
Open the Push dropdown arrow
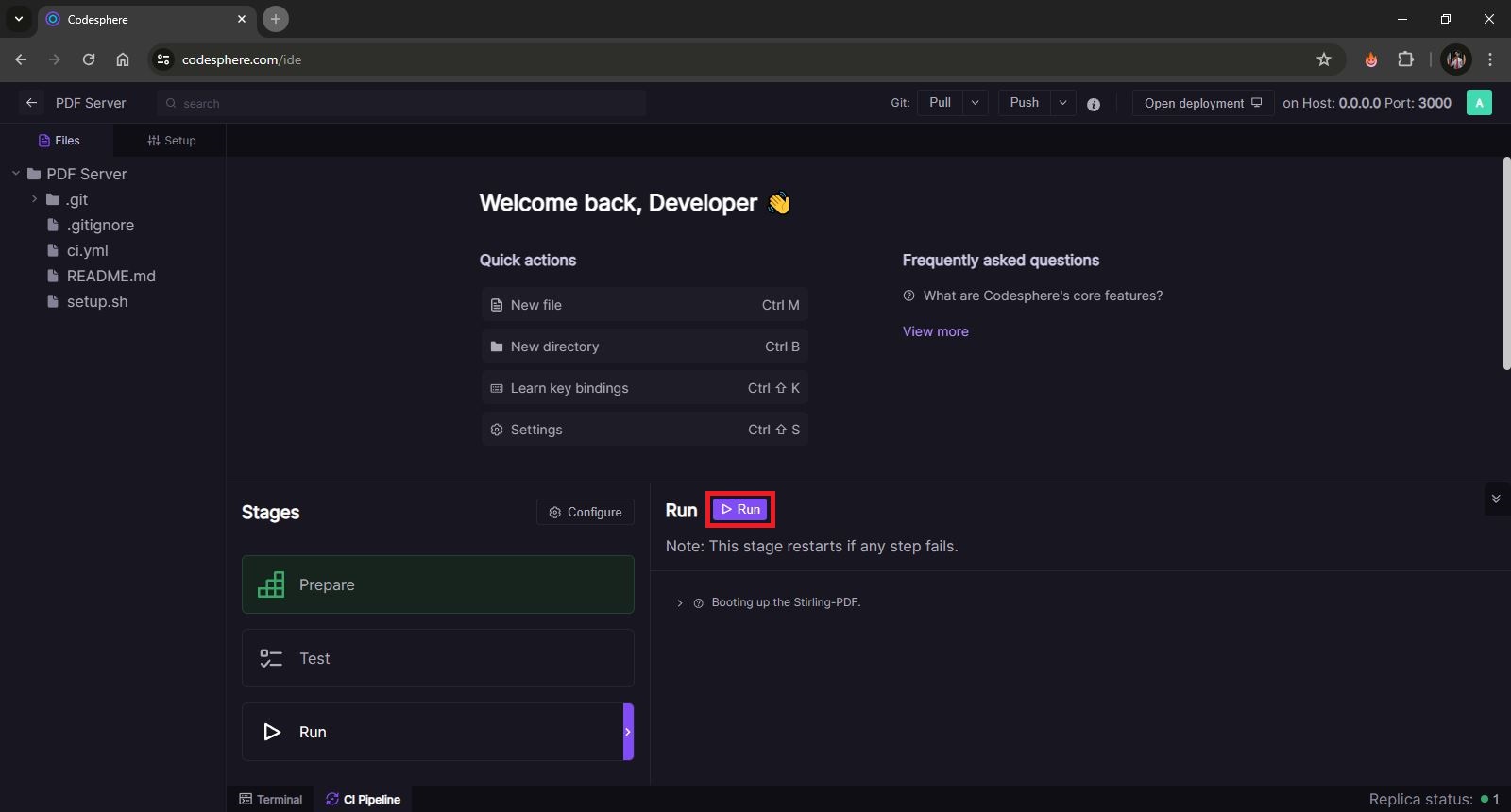pos(1063,103)
